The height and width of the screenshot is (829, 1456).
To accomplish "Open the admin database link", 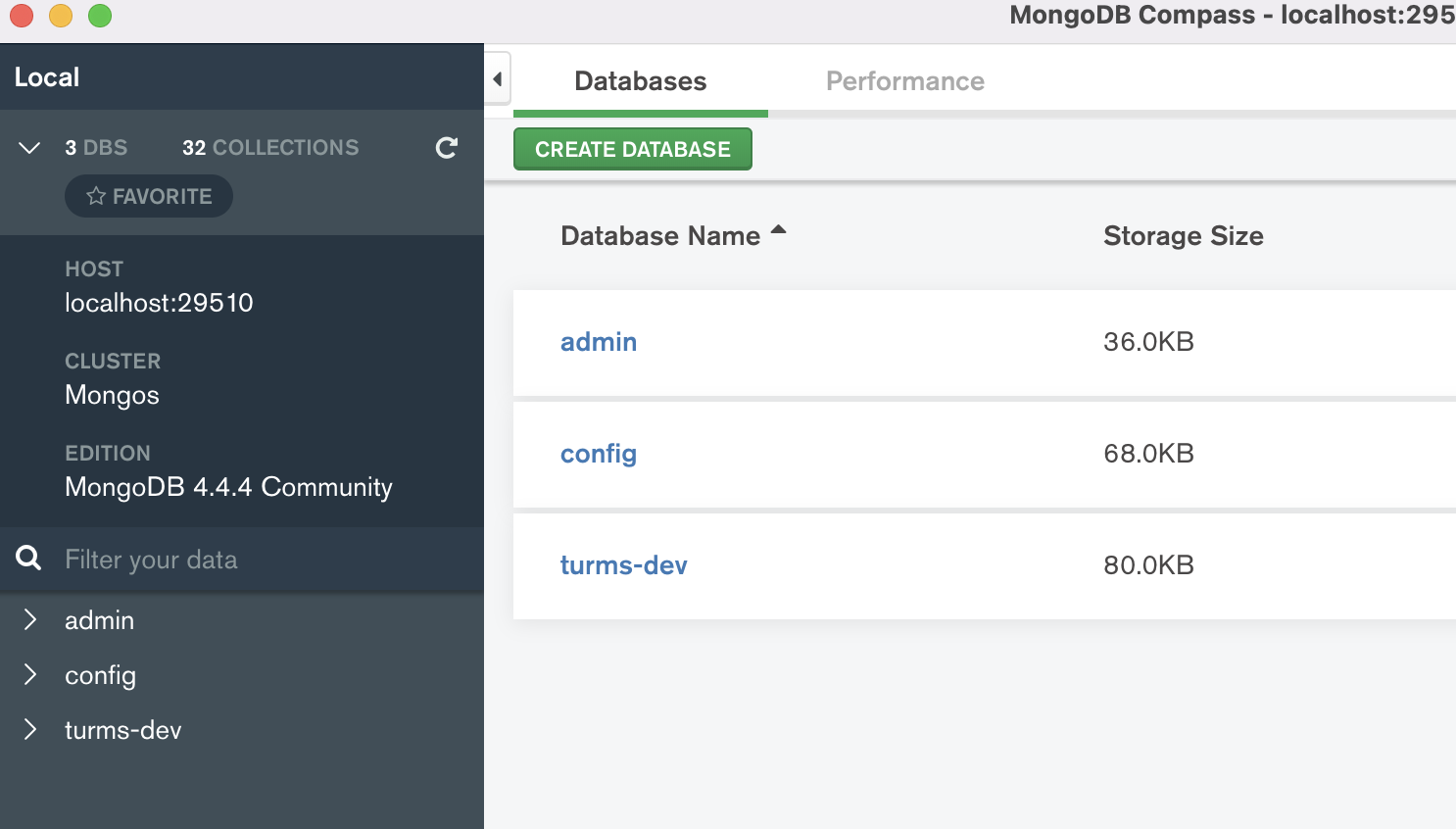I will point(599,342).
